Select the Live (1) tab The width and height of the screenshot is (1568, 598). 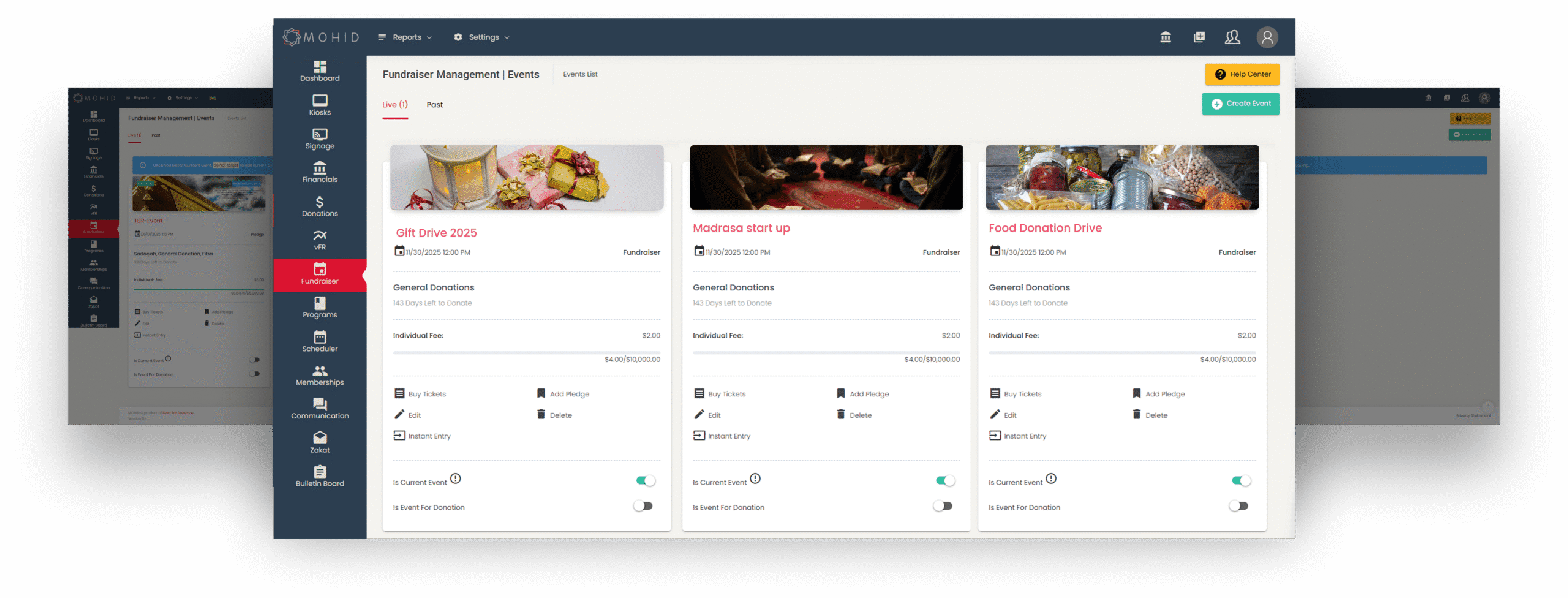[395, 105]
